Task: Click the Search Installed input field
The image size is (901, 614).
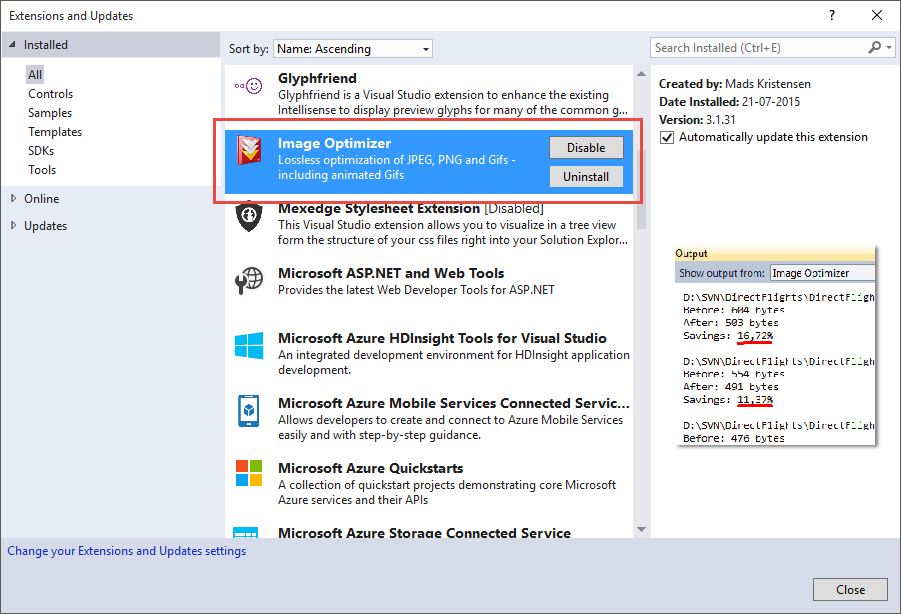Action: [758, 48]
